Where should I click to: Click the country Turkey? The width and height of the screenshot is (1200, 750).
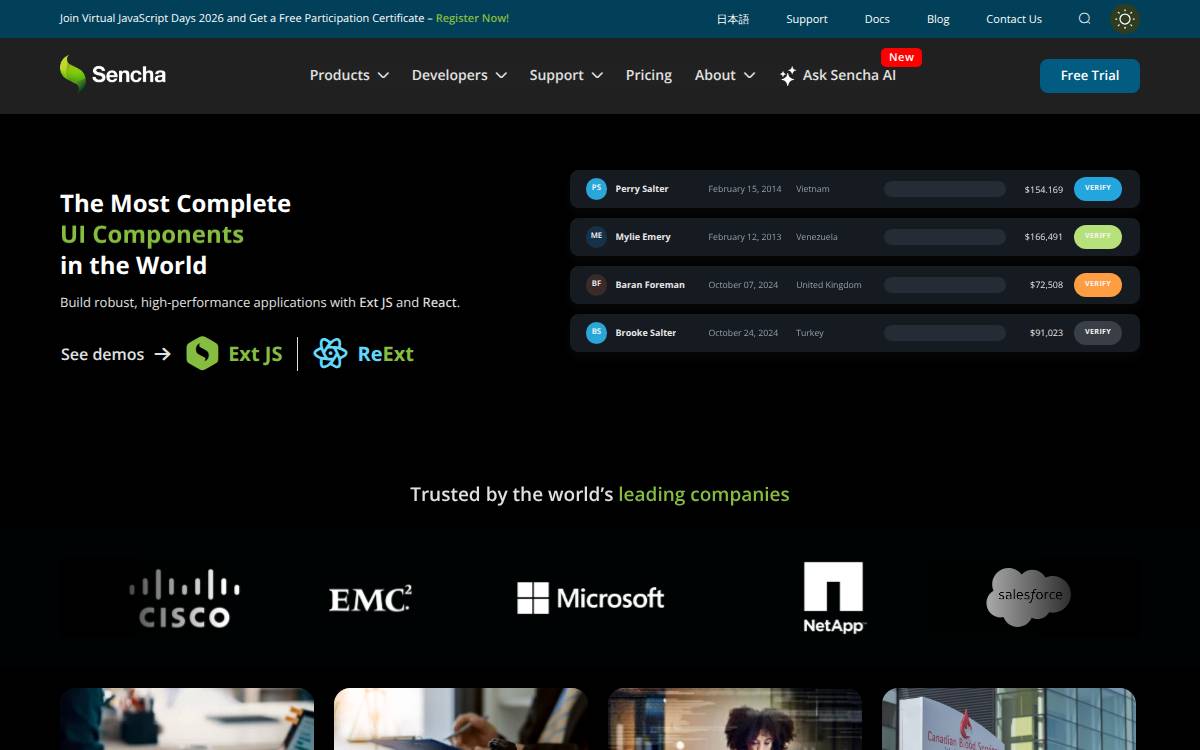click(x=810, y=333)
